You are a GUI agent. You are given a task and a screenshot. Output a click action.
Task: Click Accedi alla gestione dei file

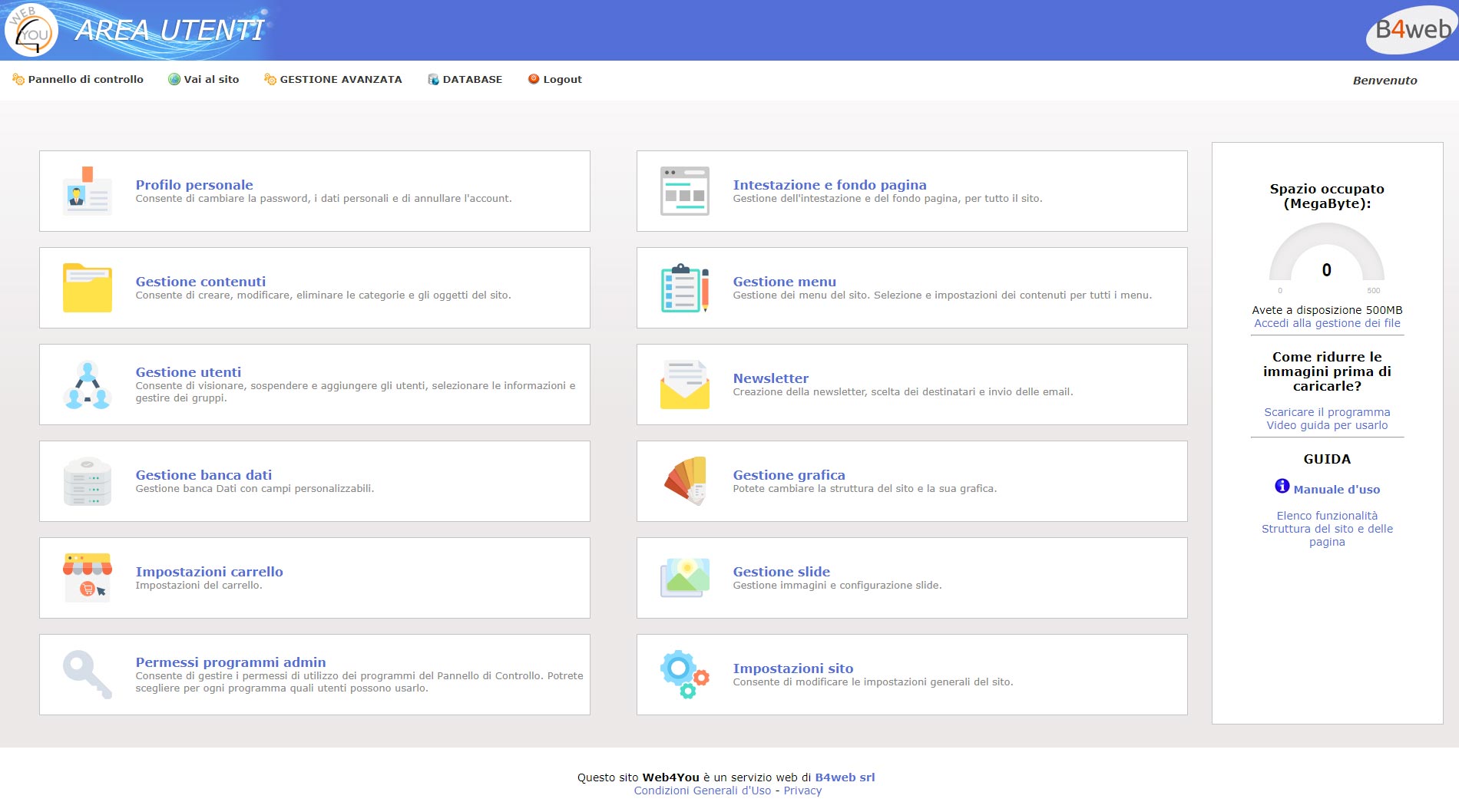pos(1327,323)
